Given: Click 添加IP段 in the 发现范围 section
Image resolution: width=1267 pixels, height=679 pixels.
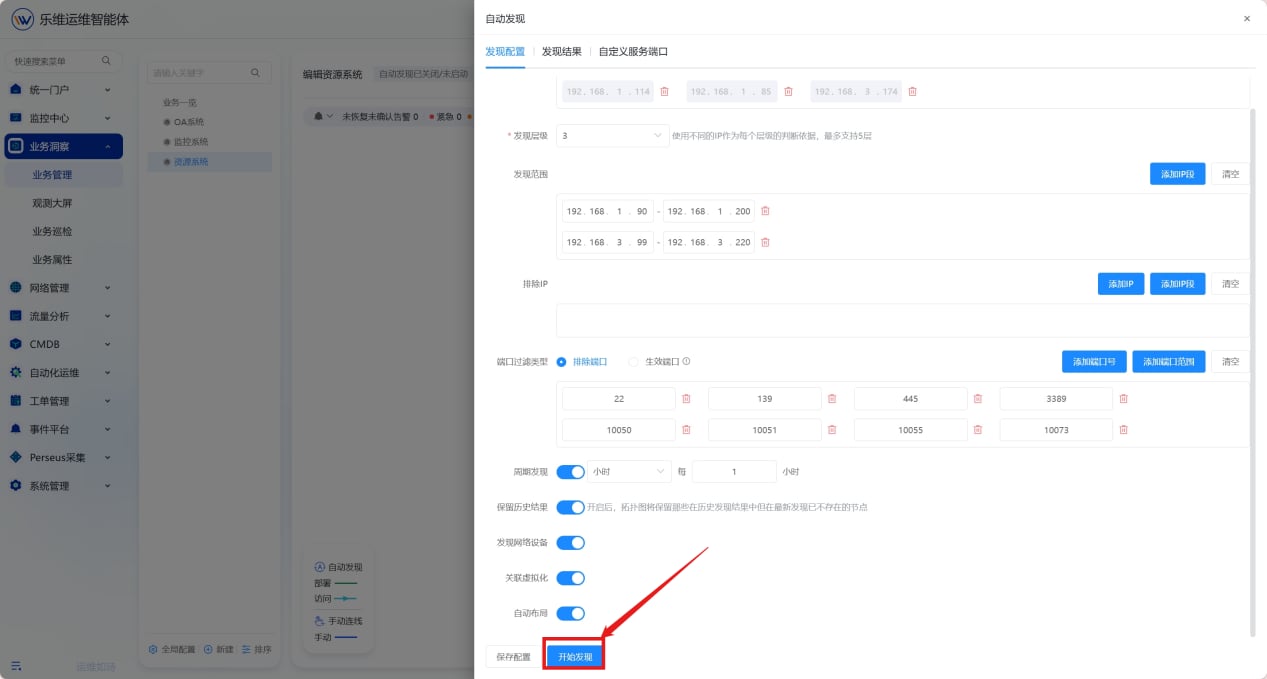Looking at the screenshot, I should 1177,174.
